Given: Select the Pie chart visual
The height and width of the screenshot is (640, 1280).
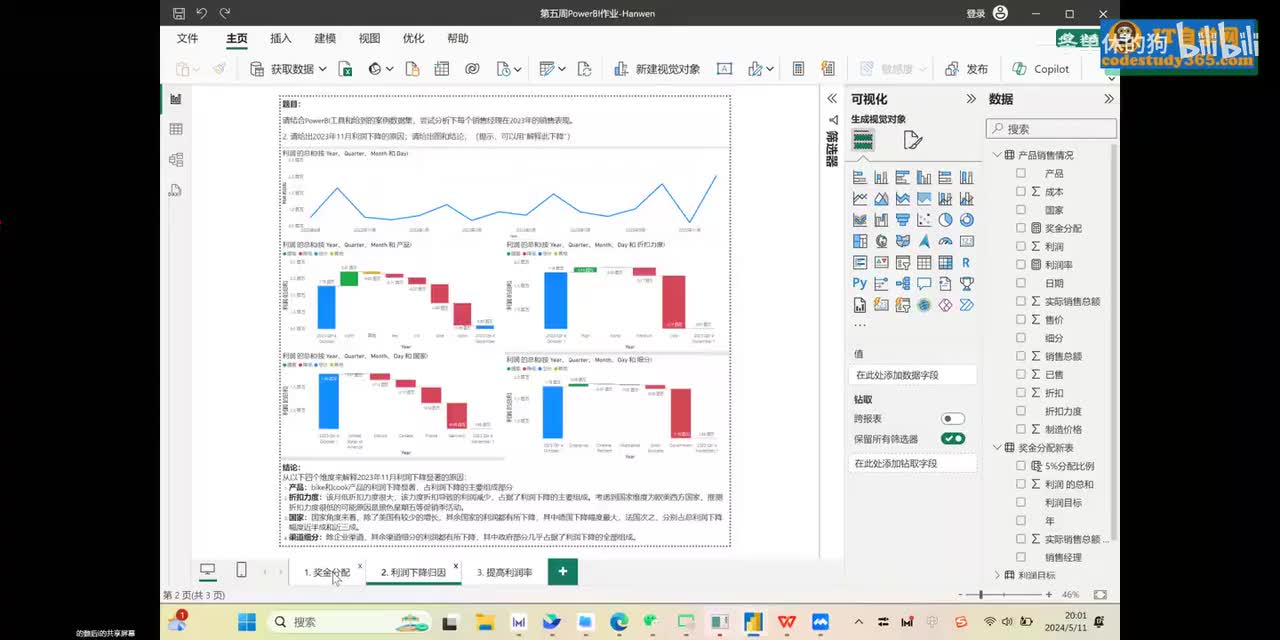Looking at the screenshot, I should [945, 220].
